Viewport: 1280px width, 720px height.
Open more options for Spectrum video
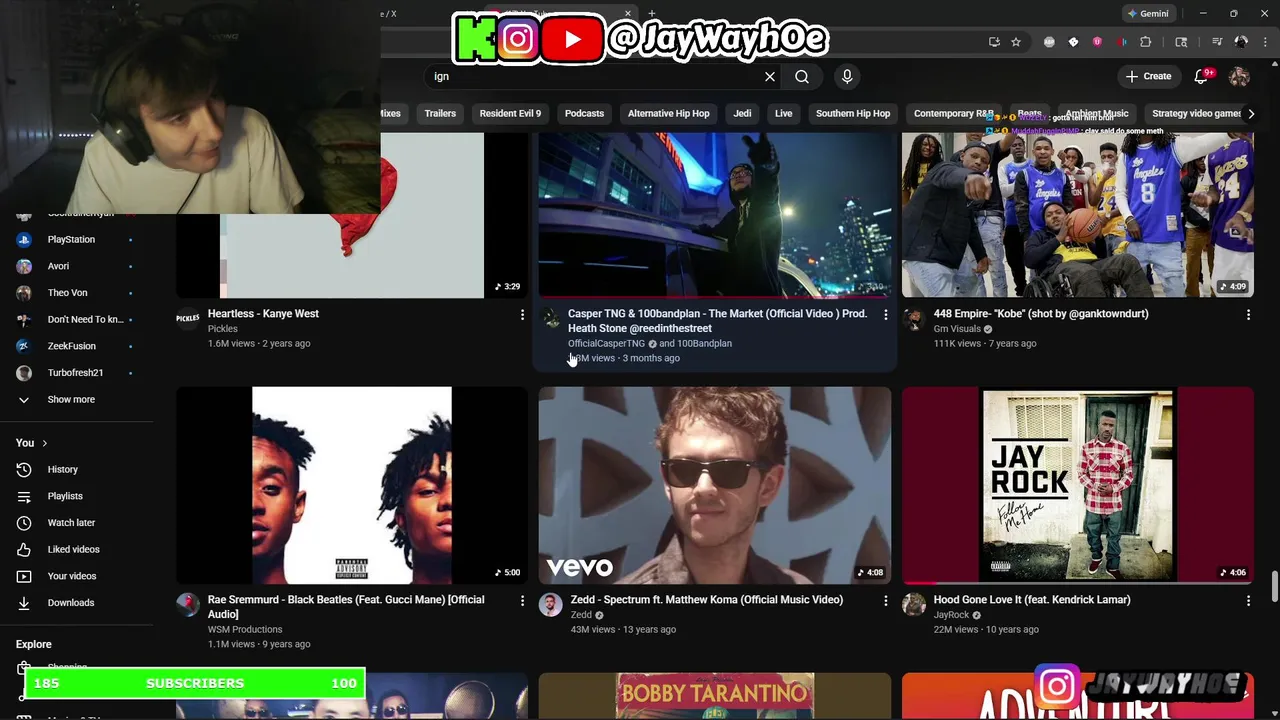[x=885, y=601]
